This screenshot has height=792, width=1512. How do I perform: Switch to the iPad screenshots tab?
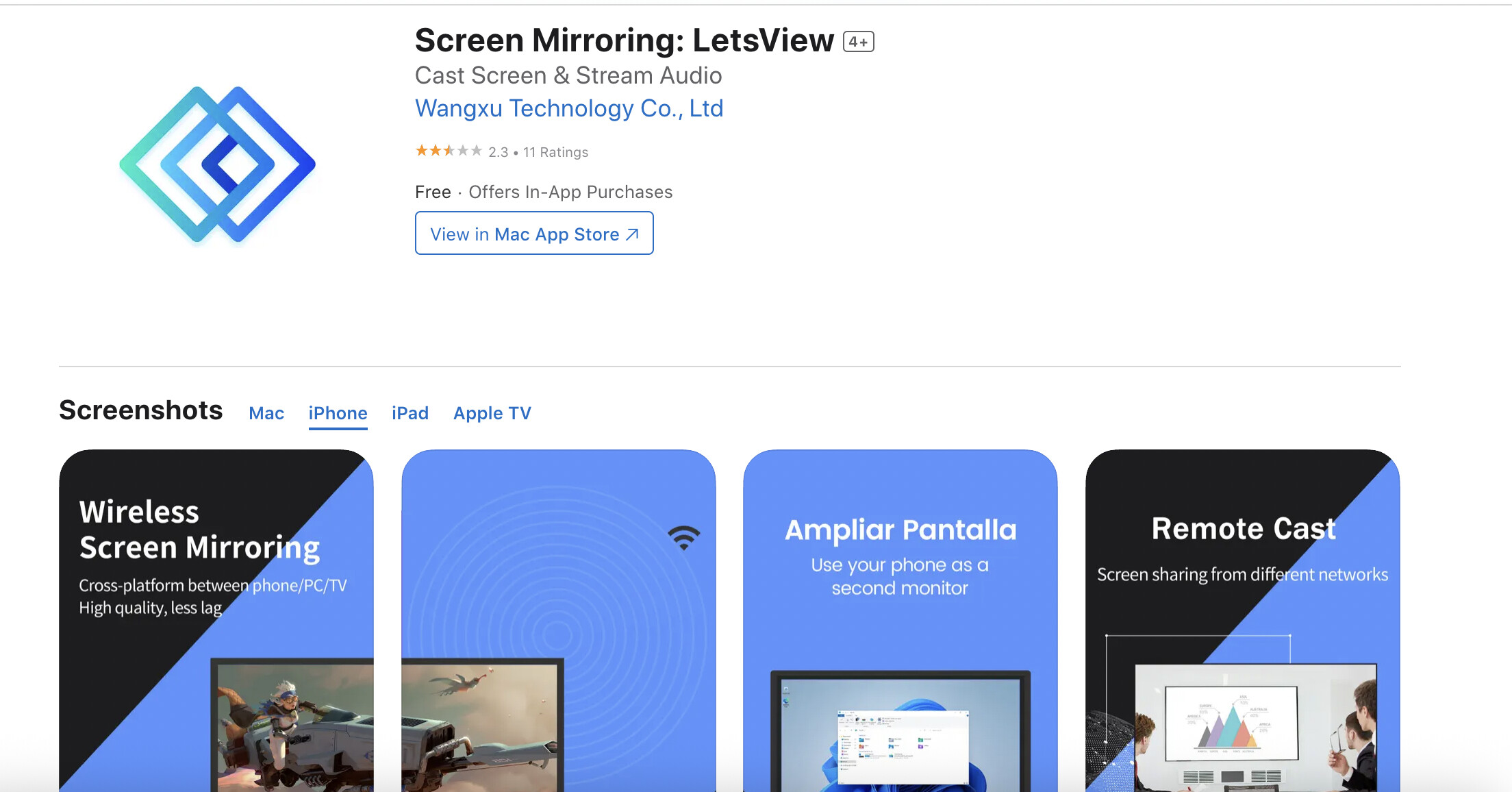click(410, 413)
